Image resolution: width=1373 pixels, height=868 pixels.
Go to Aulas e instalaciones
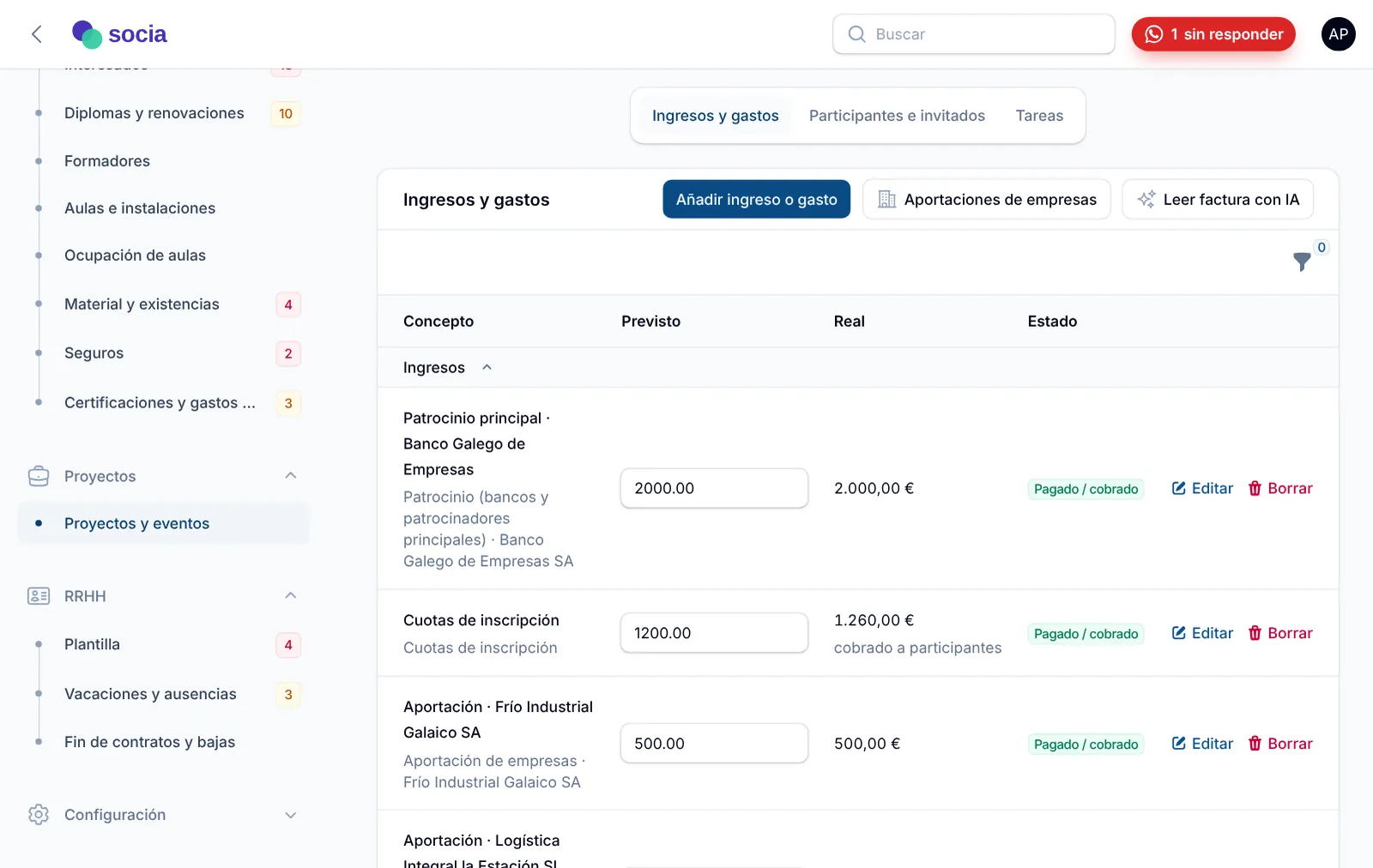tap(140, 208)
